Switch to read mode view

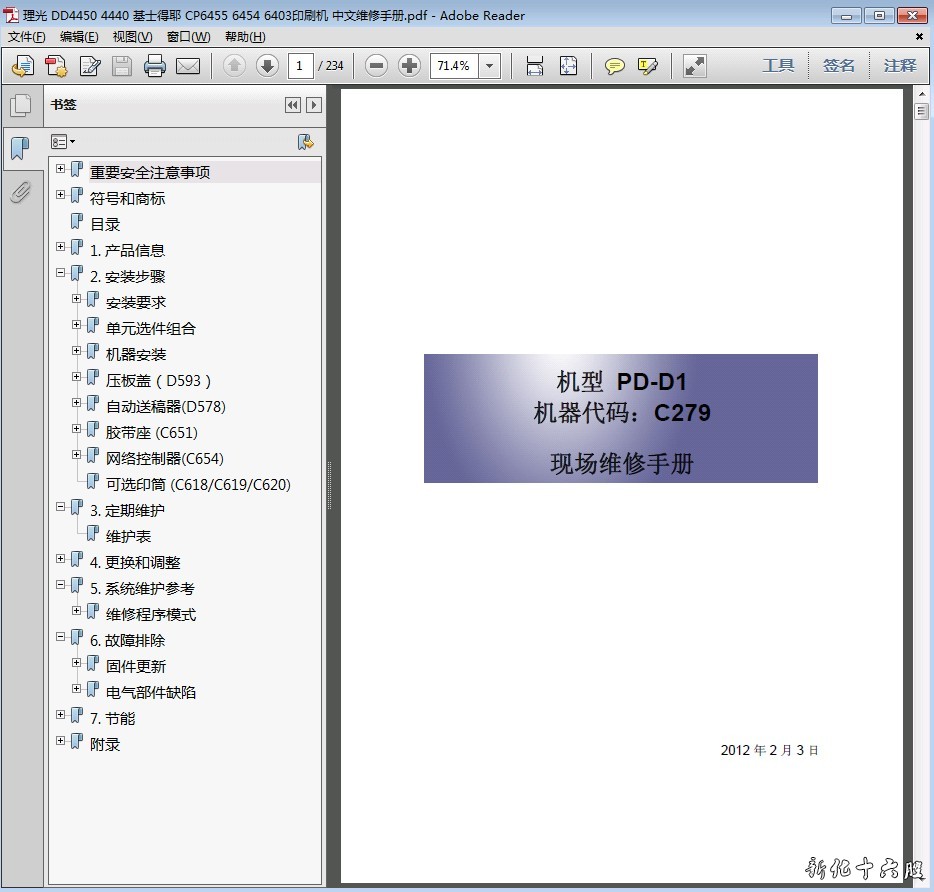pos(694,66)
